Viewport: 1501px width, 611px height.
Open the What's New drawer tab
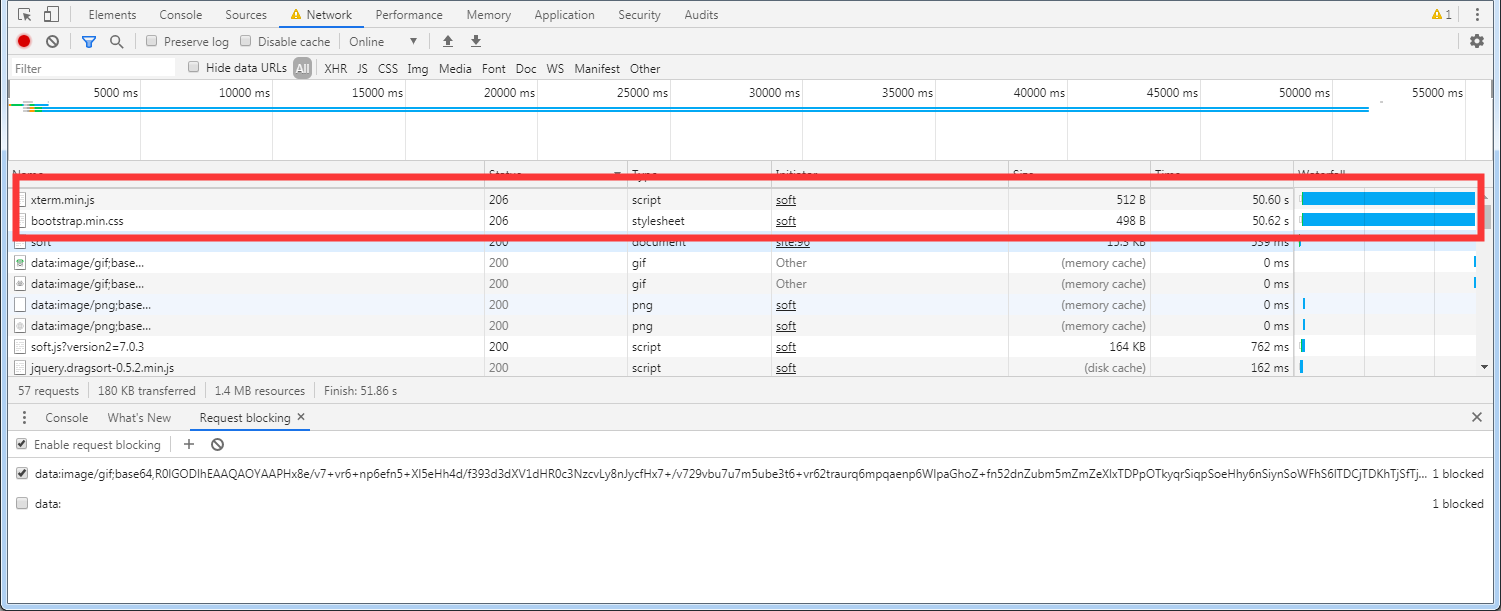[139, 418]
